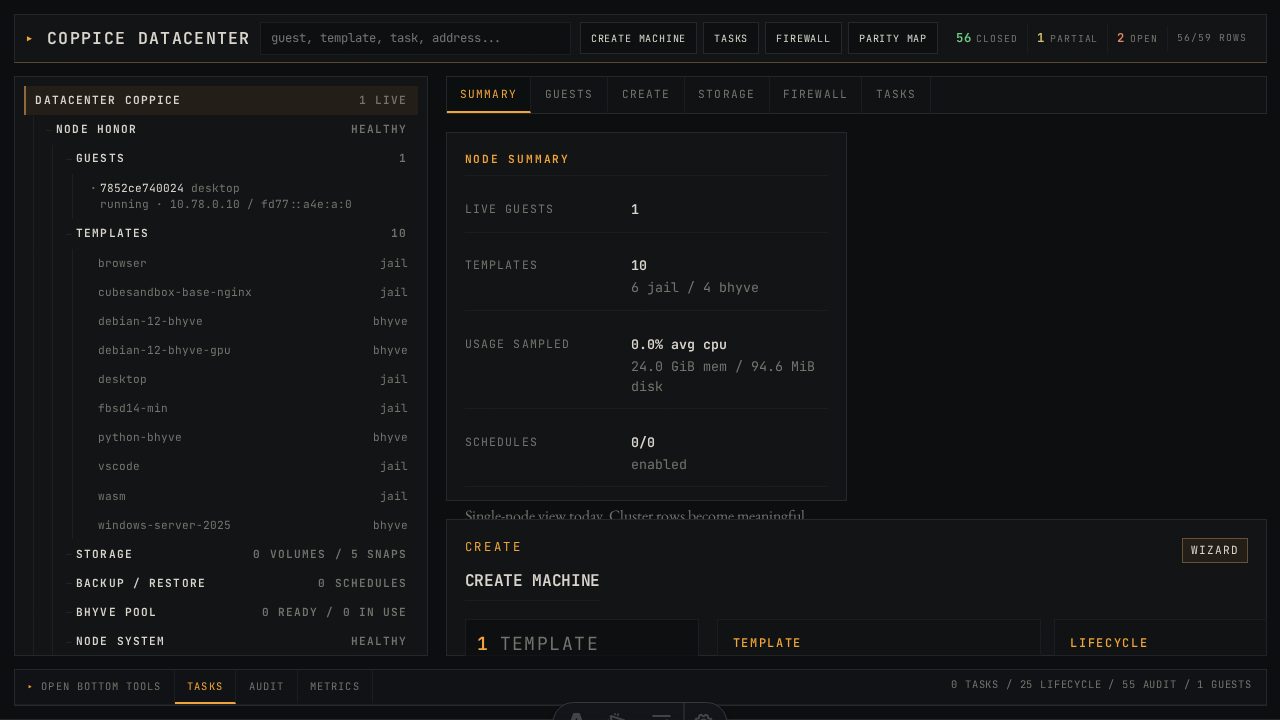This screenshot has width=1280, height=720.
Task: Click the 56/59 Rows indicator
Action: point(1212,38)
